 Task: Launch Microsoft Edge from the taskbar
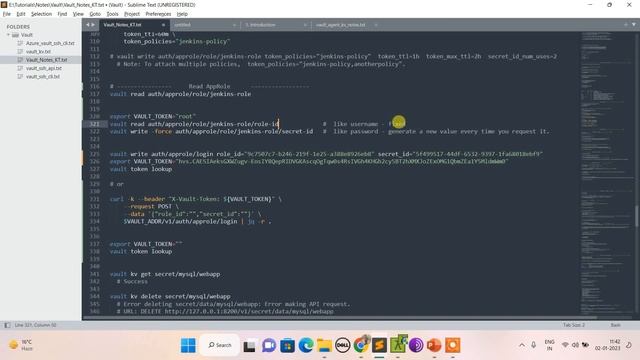tap(306, 346)
